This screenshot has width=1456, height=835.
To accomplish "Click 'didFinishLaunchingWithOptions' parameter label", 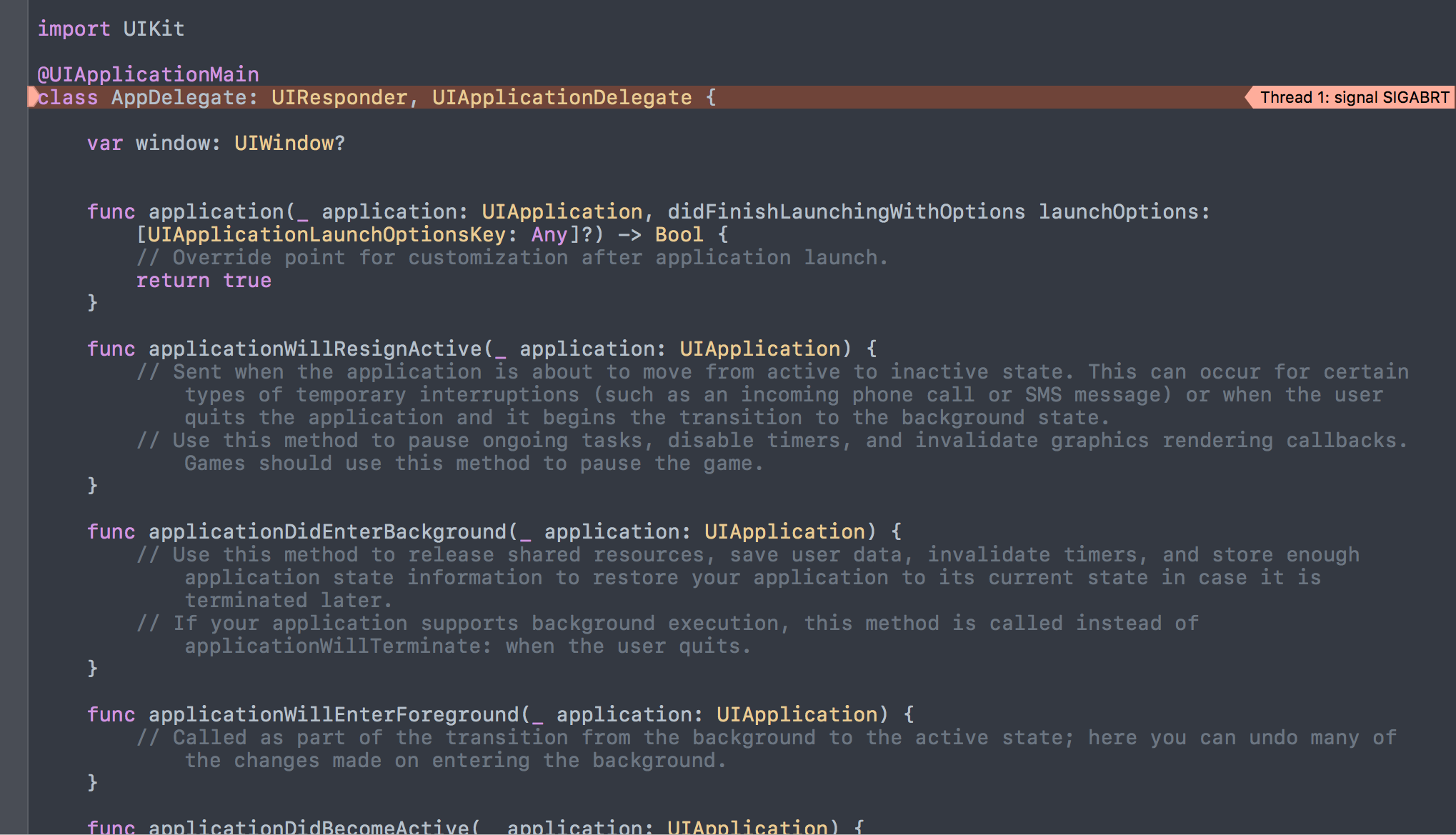I will coord(846,211).
